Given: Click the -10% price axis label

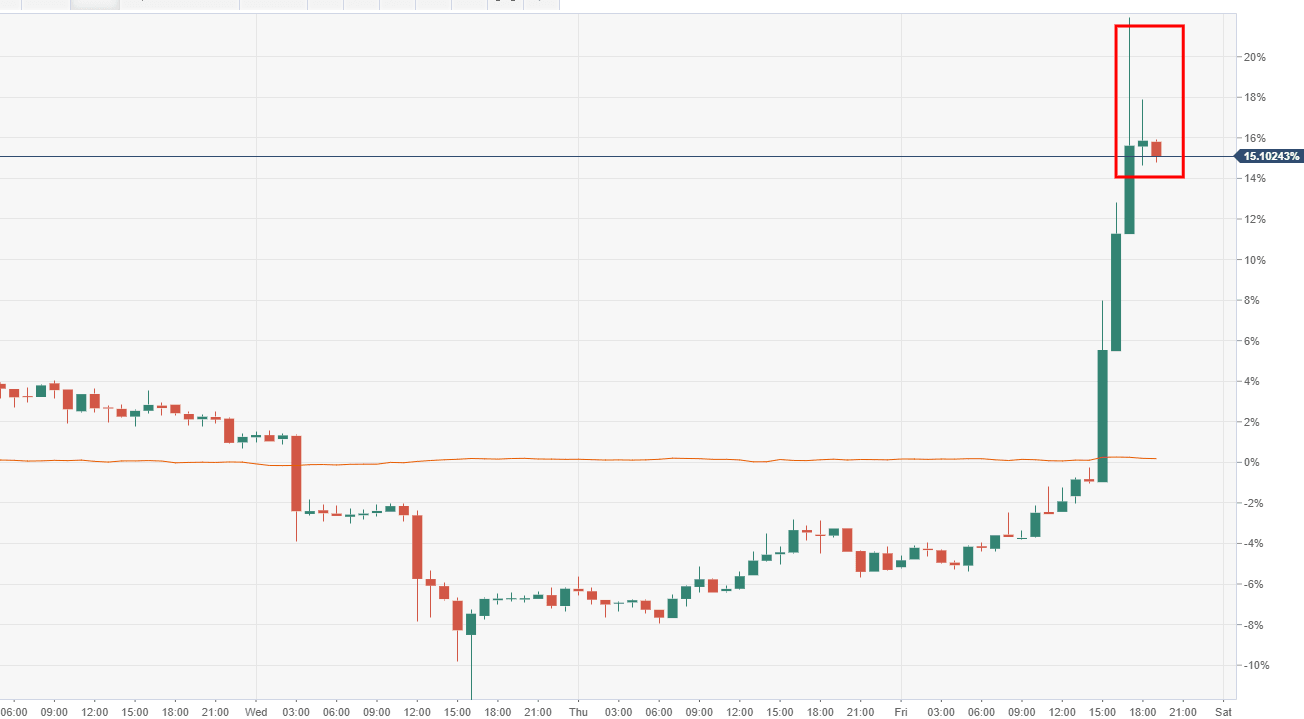Looking at the screenshot, I should click(1254, 666).
